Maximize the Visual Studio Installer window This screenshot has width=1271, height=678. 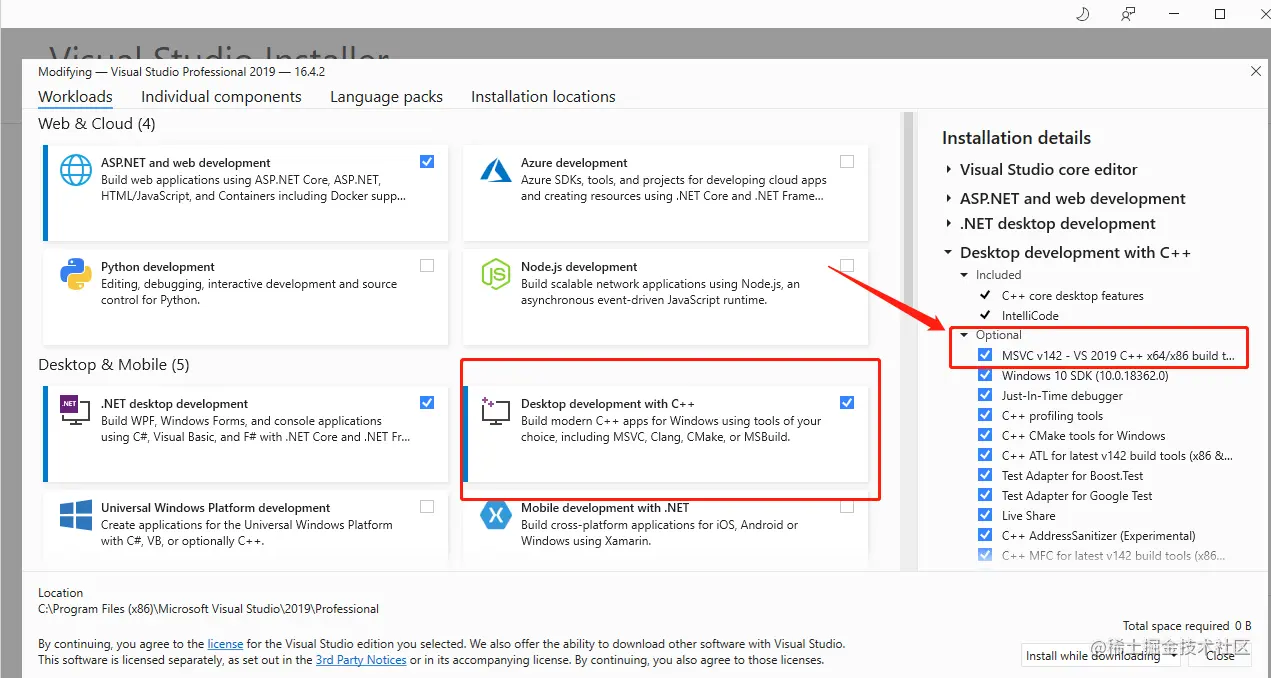1220,14
